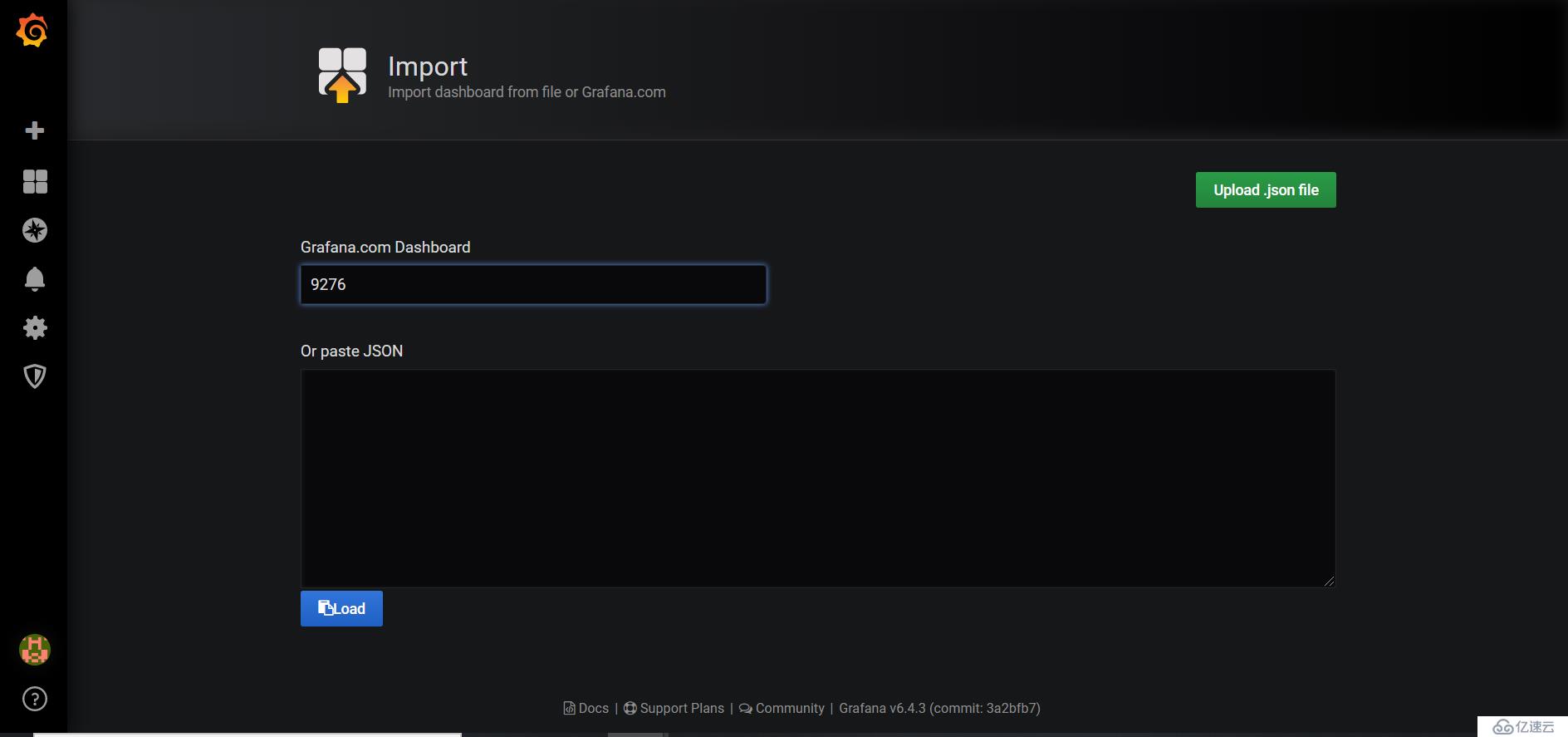Click the Import page title
The image size is (1568, 737).
pyautogui.click(x=428, y=66)
